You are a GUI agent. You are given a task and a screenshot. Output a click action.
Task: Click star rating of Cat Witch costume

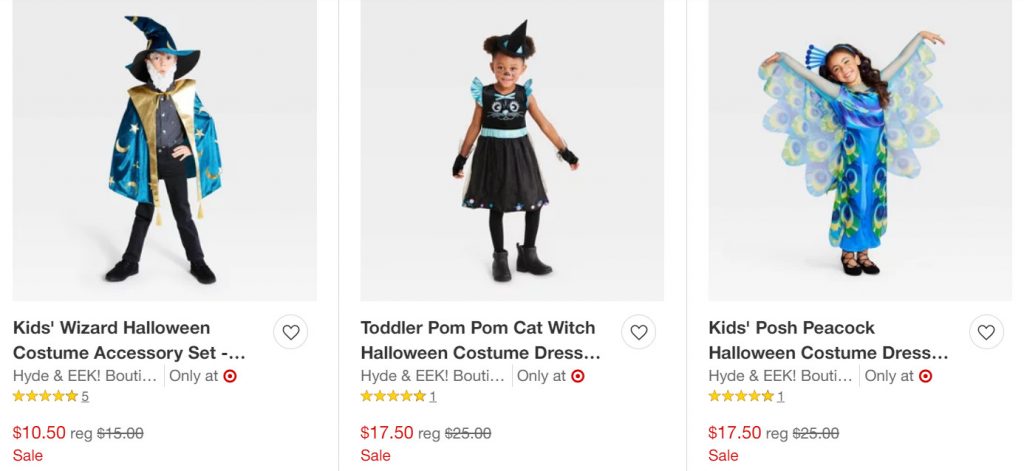click(x=393, y=396)
